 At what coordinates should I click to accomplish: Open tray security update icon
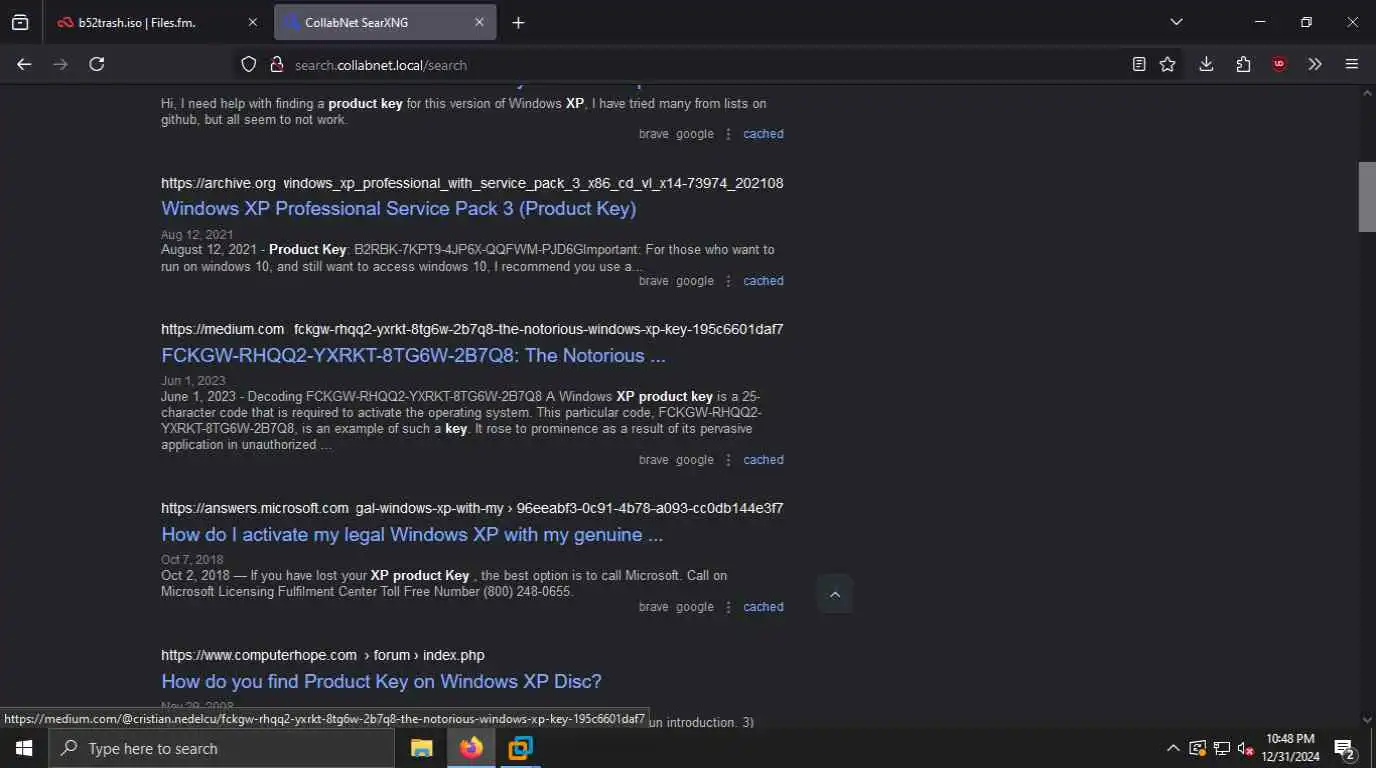pos(1197,748)
